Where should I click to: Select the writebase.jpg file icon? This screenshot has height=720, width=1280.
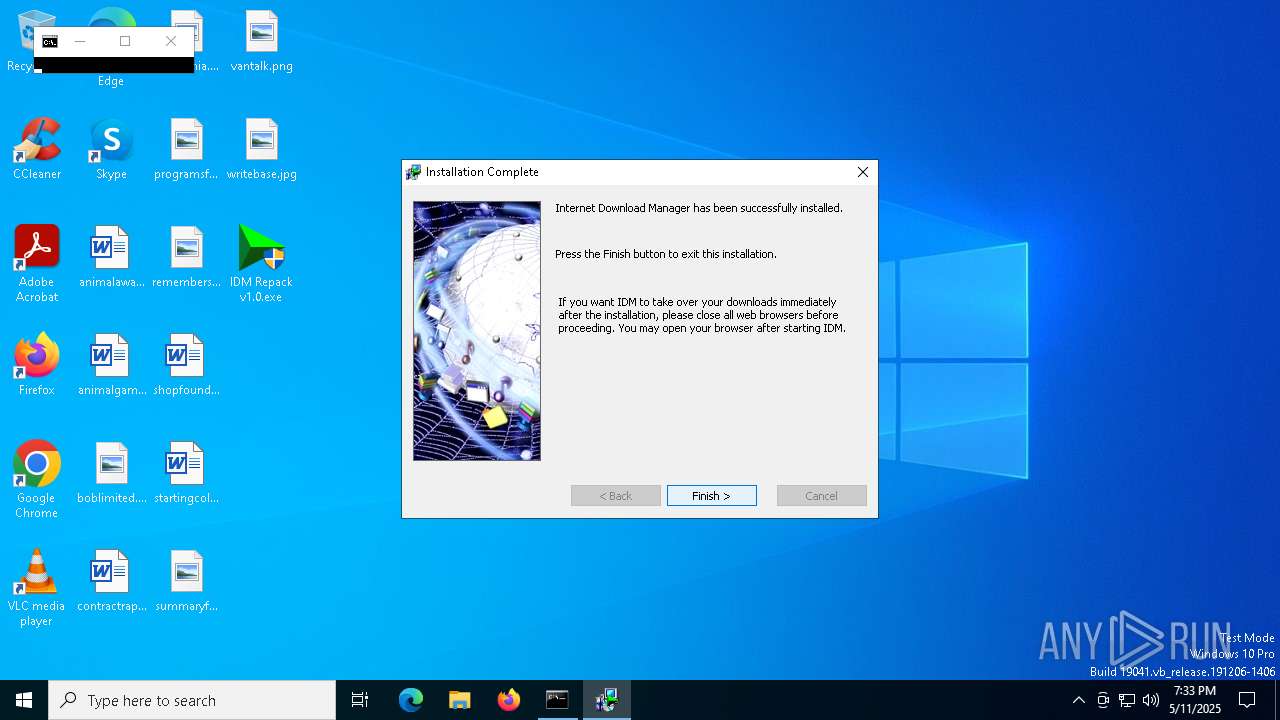click(261, 150)
